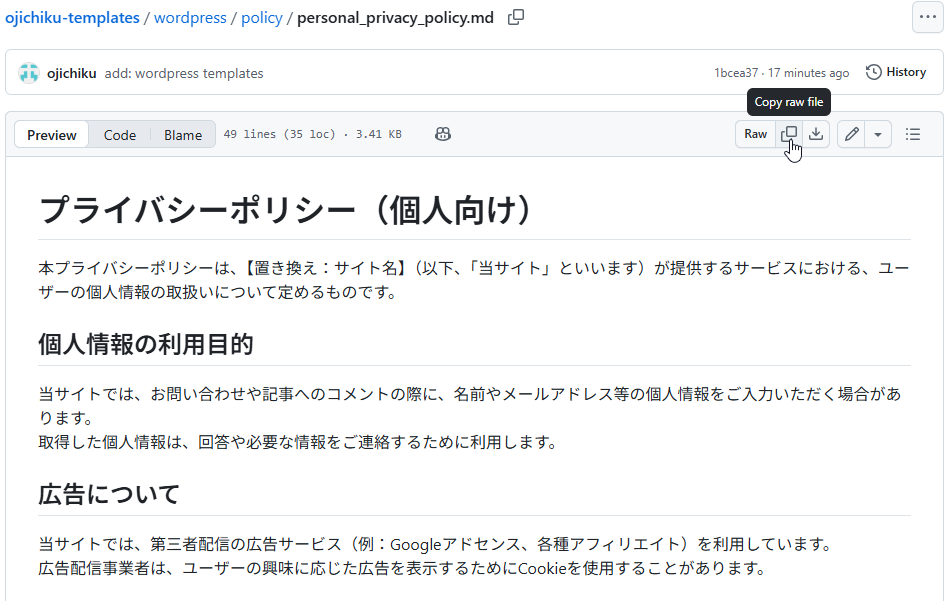Copy raw file contents
This screenshot has width=952, height=601.
click(789, 134)
